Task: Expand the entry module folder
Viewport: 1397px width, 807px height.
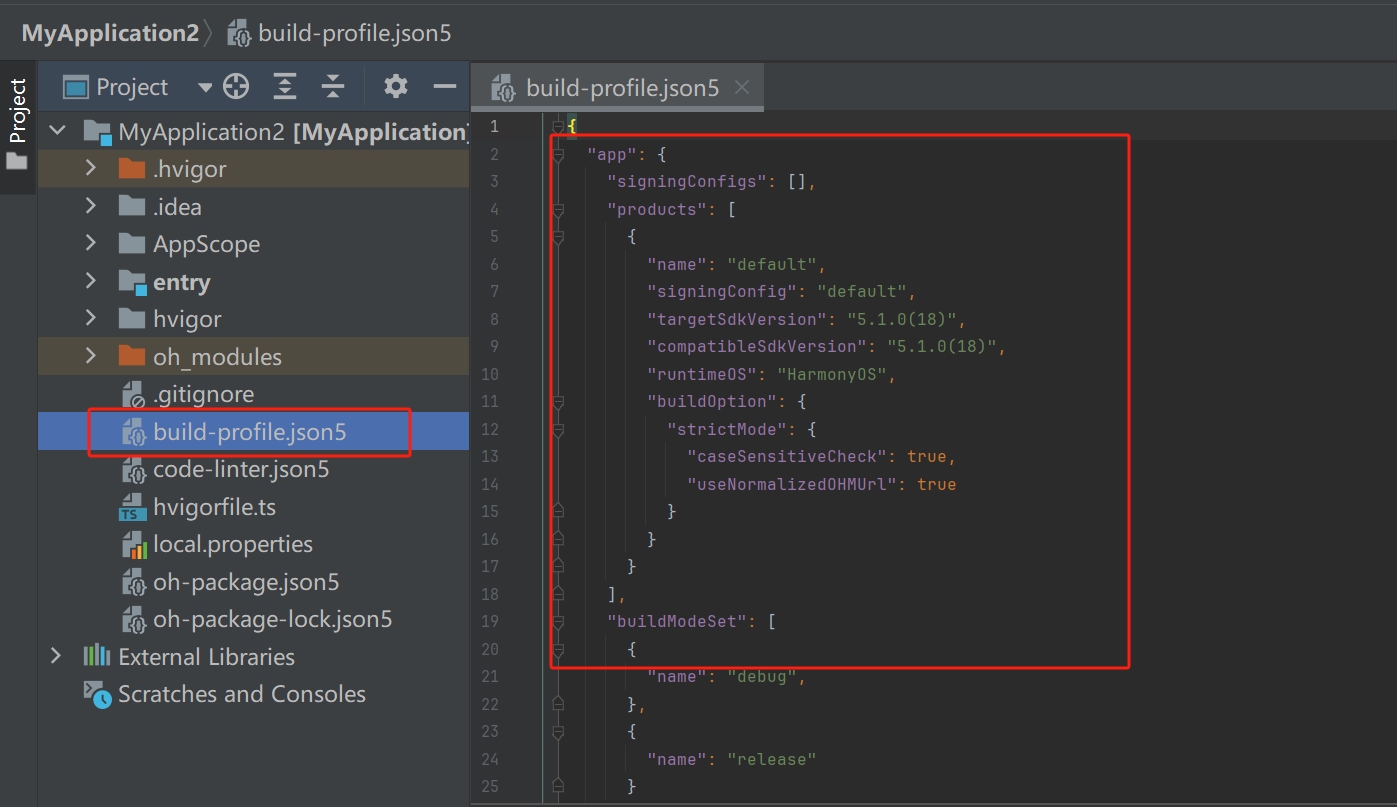Action: click(x=91, y=282)
